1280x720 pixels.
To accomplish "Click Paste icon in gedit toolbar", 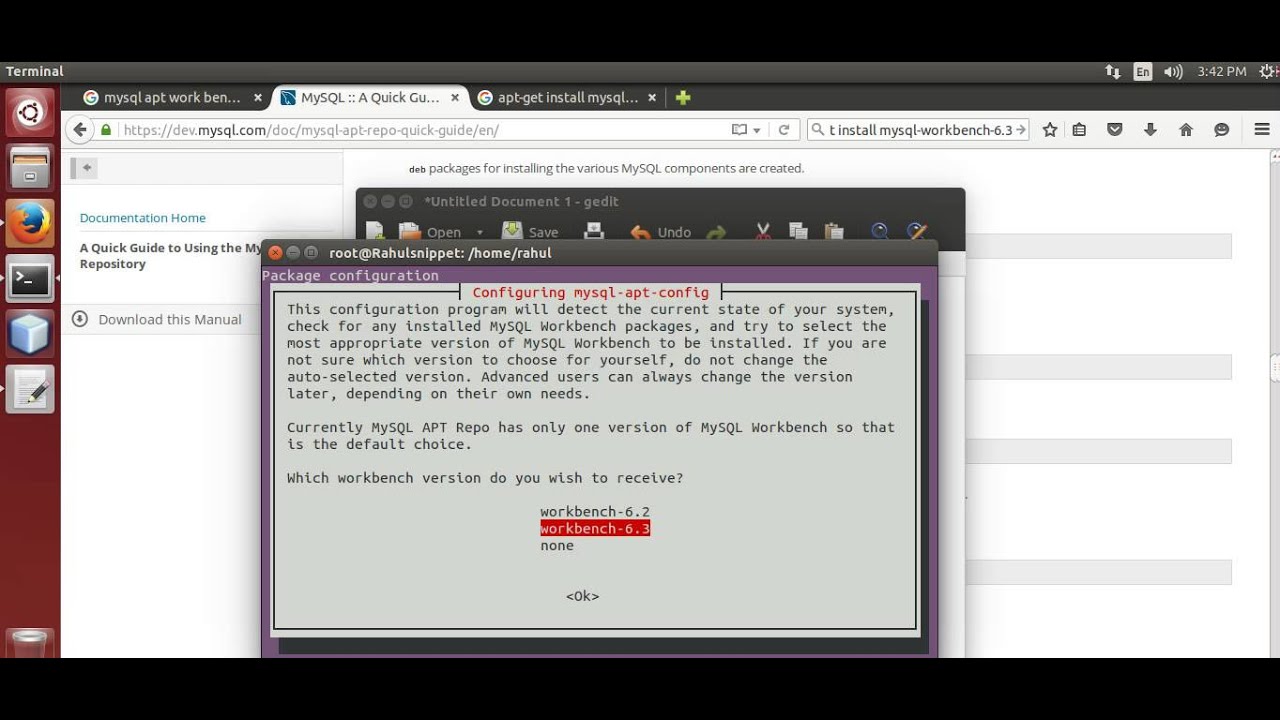I will pyautogui.click(x=834, y=231).
